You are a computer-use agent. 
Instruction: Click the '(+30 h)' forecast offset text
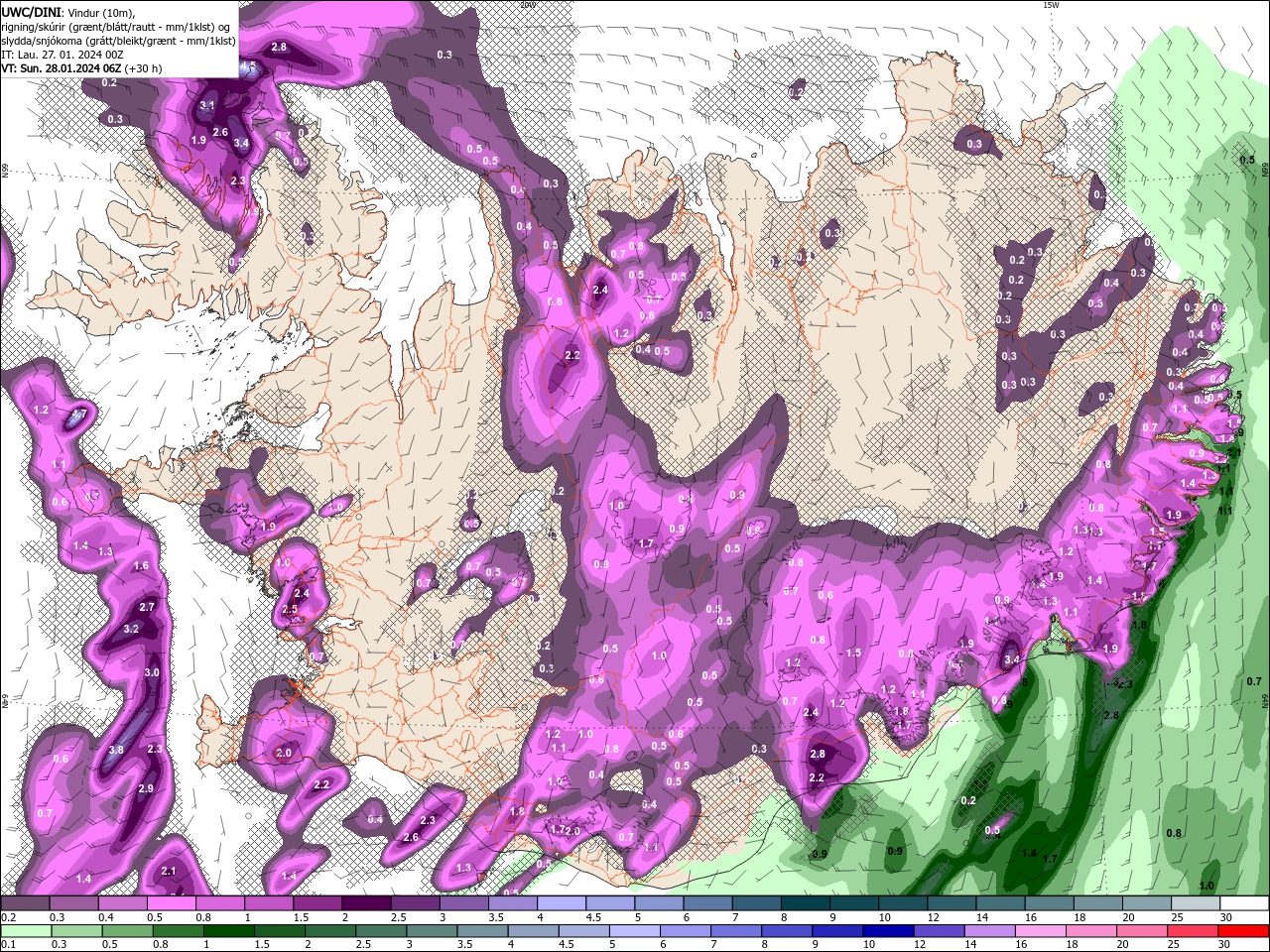coord(144,68)
